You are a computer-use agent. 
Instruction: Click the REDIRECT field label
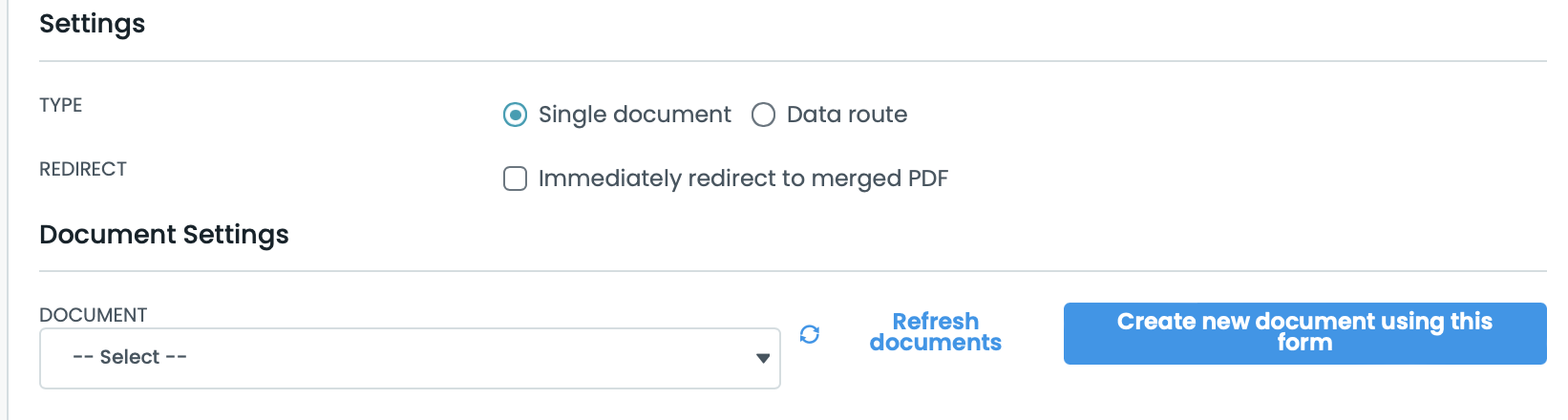point(83,169)
